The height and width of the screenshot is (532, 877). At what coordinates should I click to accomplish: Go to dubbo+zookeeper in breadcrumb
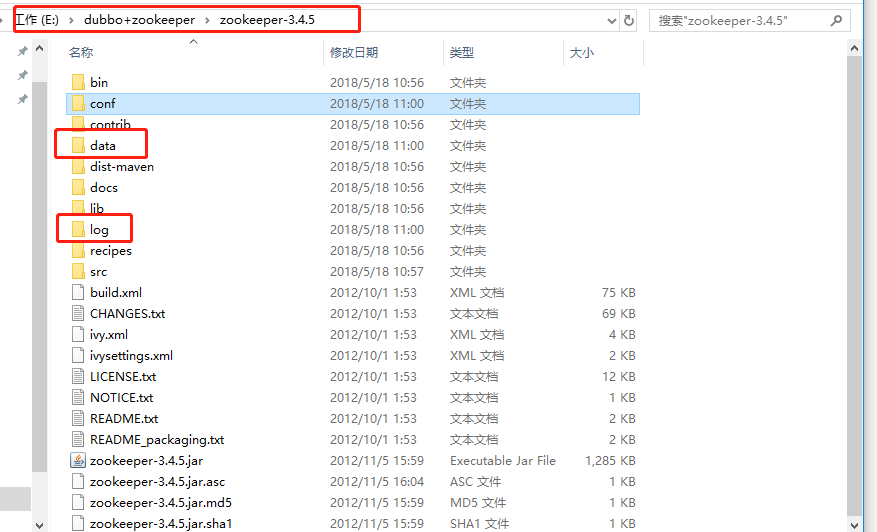[x=139, y=20]
